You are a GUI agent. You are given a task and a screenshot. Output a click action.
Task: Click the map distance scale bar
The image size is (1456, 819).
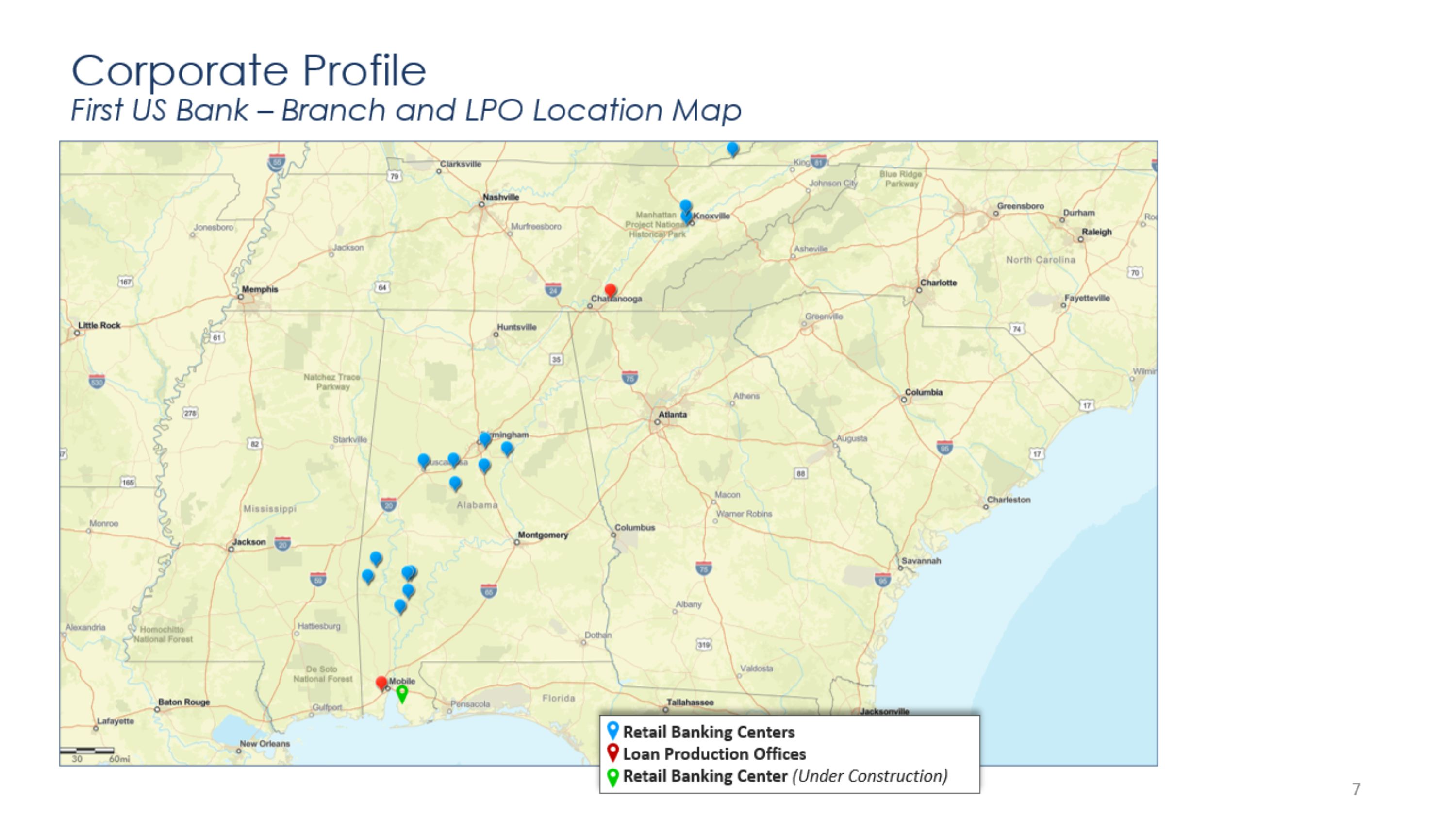(x=88, y=751)
